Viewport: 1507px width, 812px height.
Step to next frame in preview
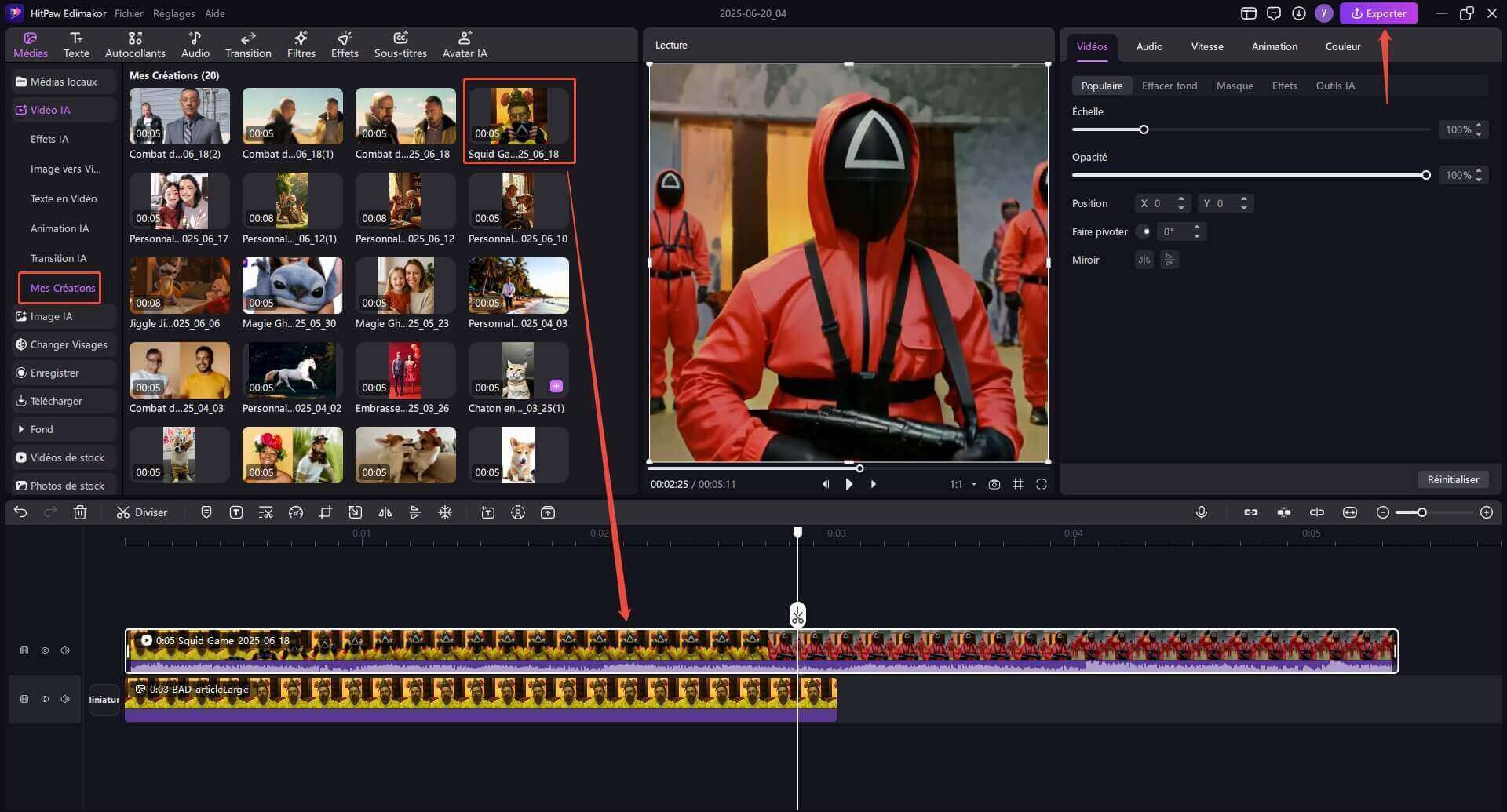[872, 484]
